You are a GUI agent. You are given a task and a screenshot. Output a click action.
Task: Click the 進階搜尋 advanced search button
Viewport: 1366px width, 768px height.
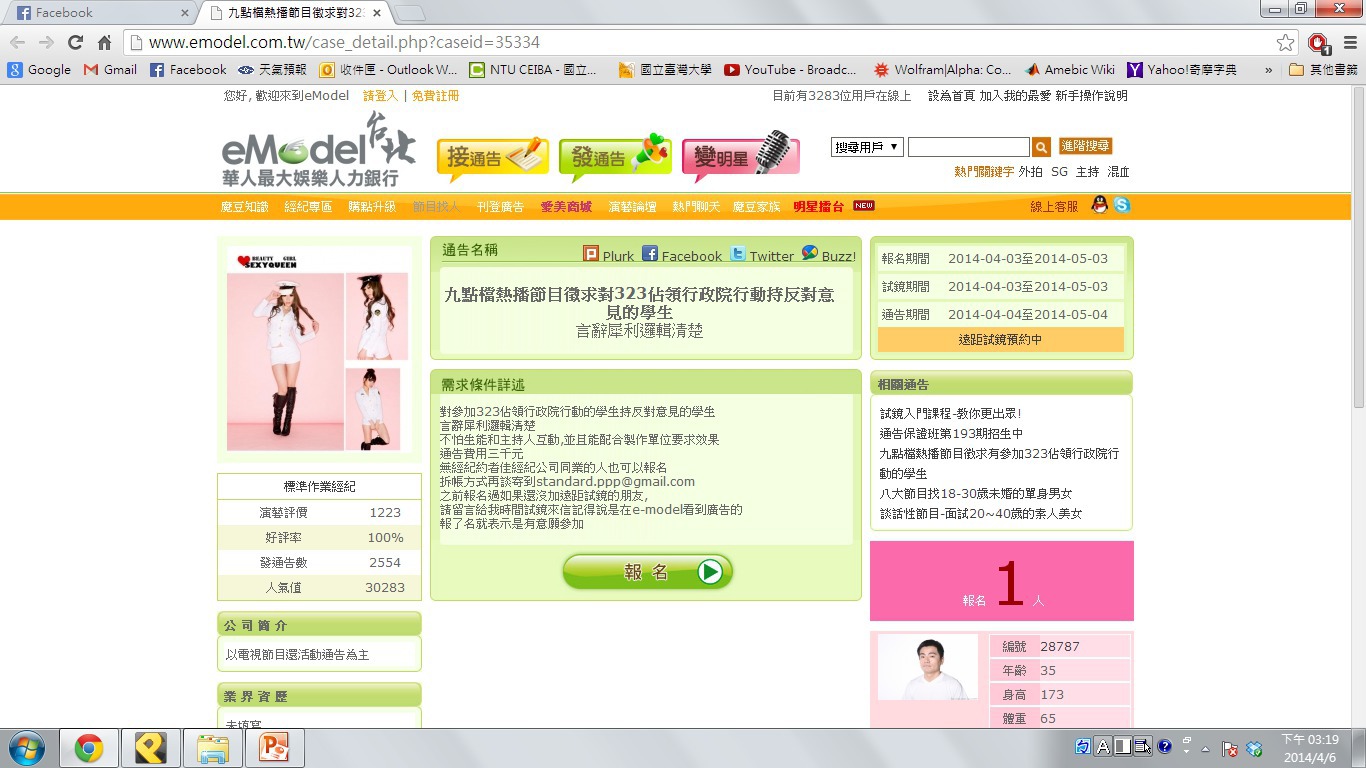[x=1085, y=146]
